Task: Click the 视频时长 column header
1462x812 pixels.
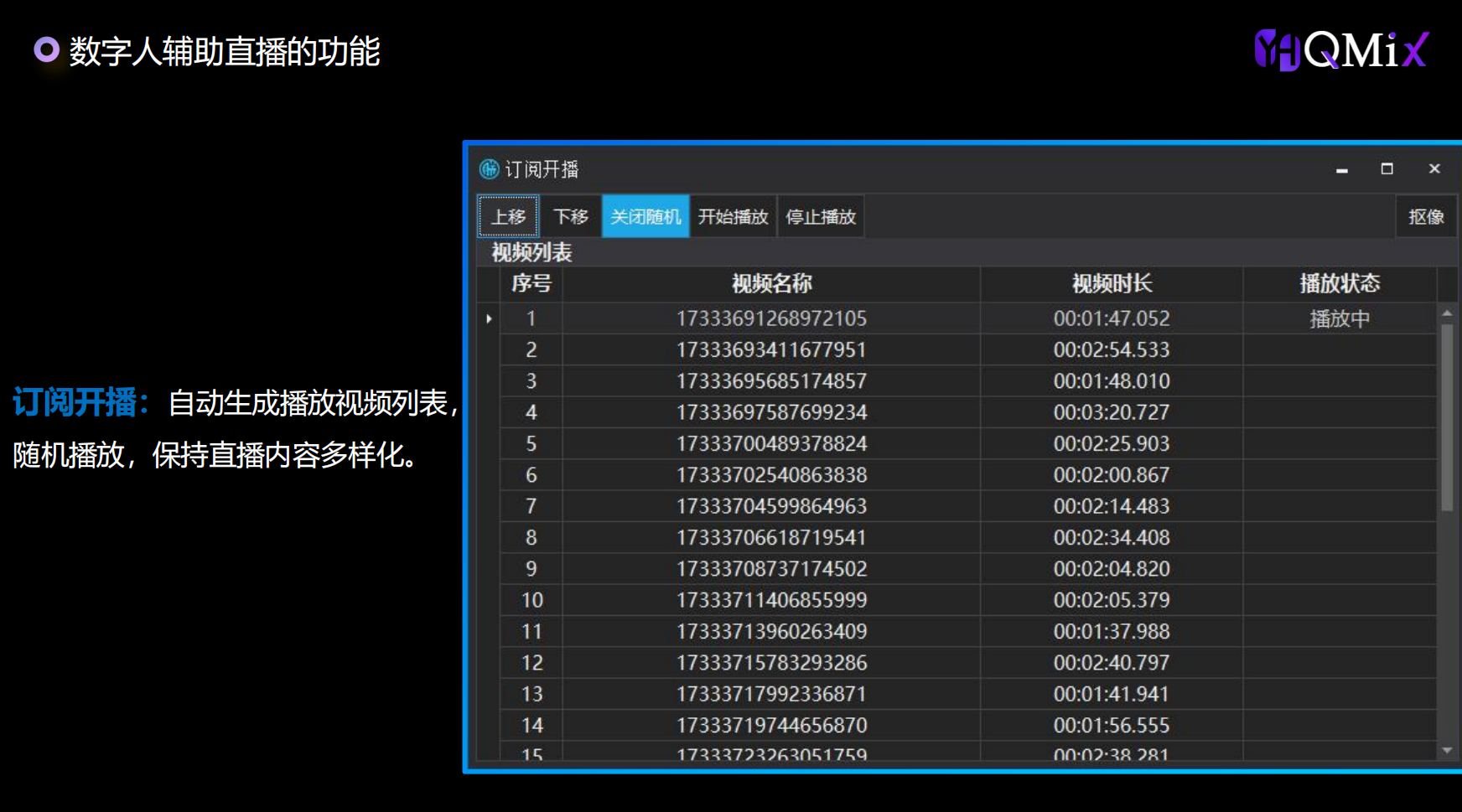Action: [x=1112, y=284]
